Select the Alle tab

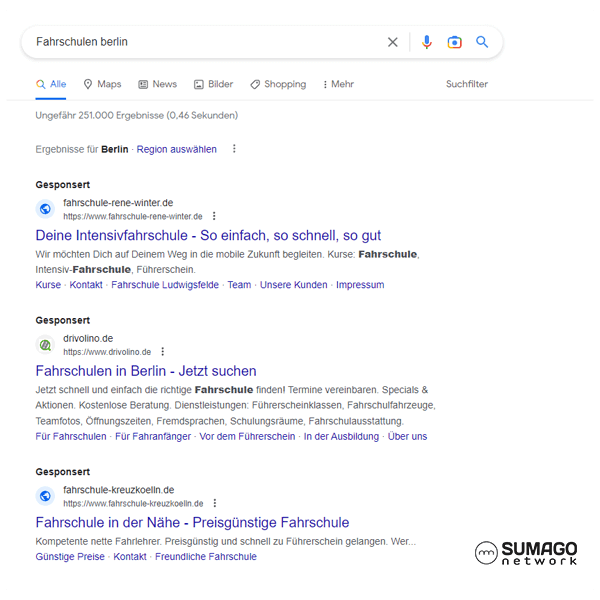coord(51,84)
